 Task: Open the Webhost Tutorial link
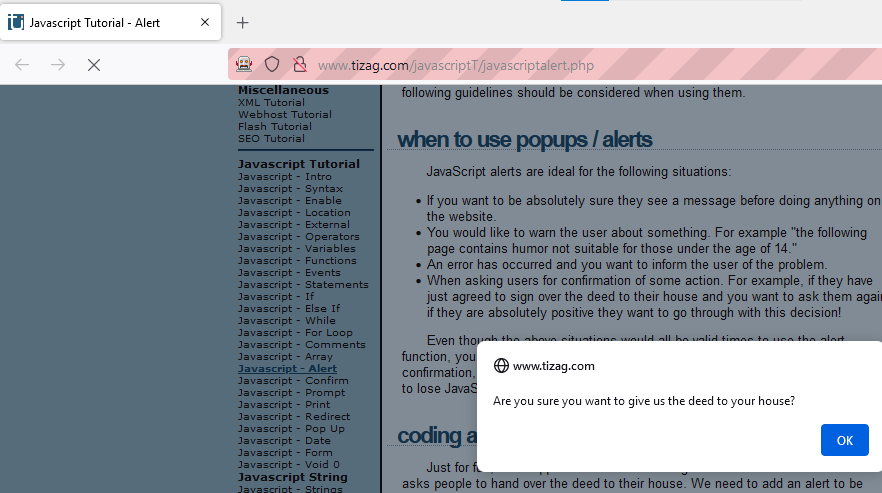click(285, 114)
